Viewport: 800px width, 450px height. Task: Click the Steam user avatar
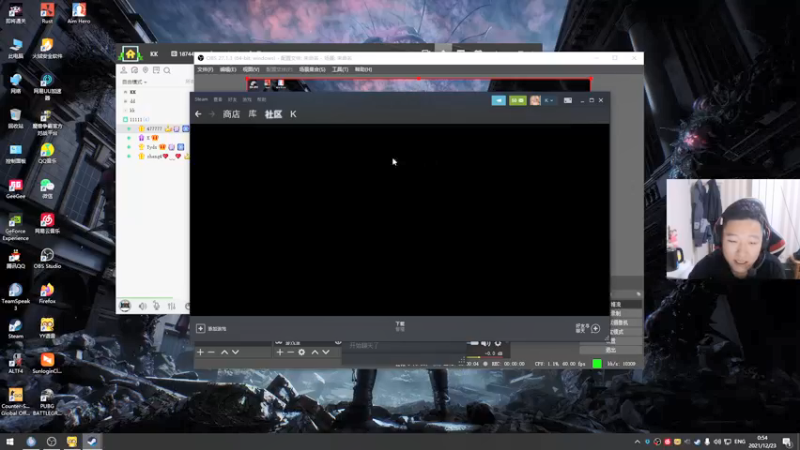[x=535, y=101]
